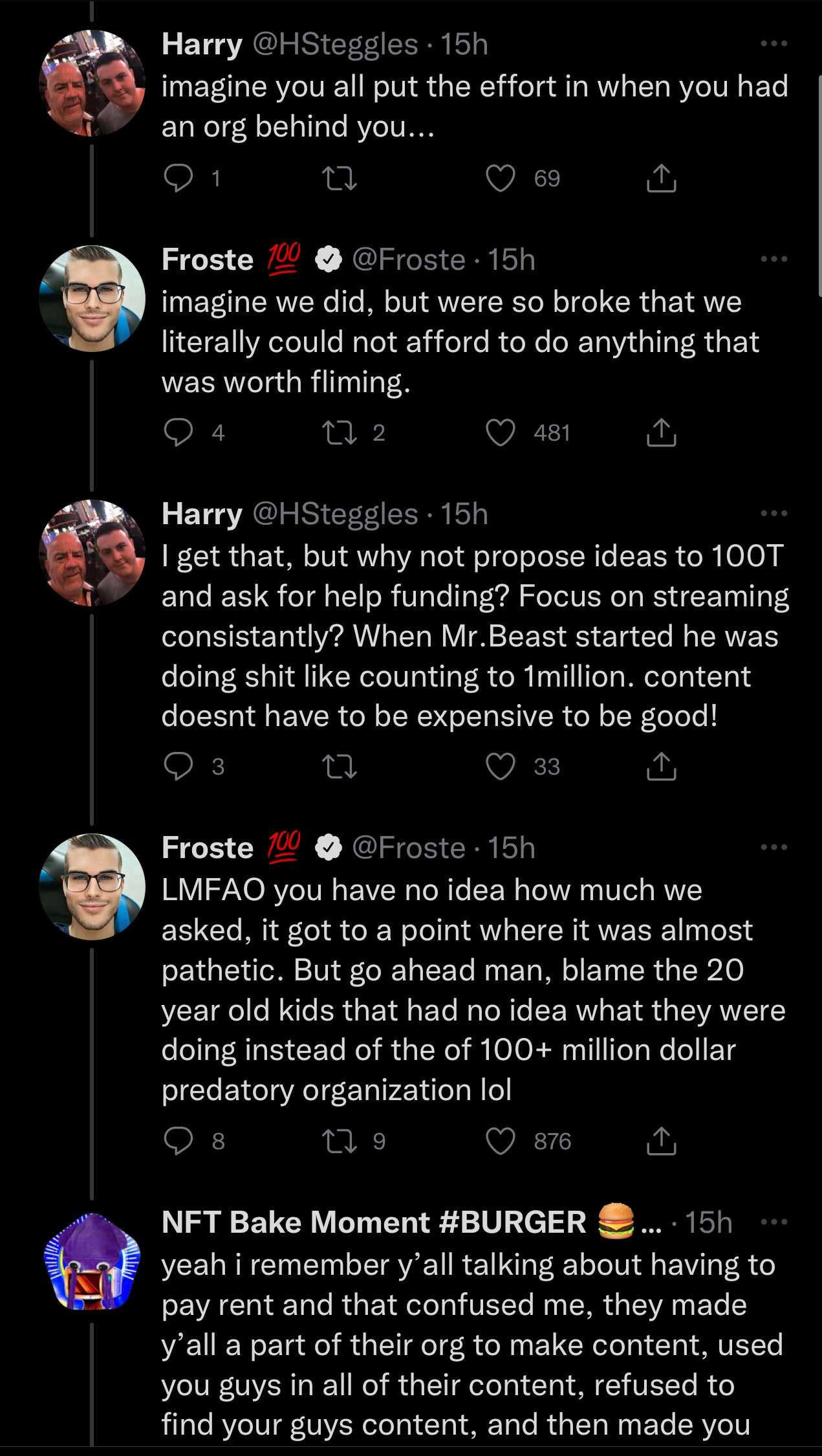Like Harry's Mr.Beast tweet with 33 likes
Screen dimensions: 822x1456
pyautogui.click(x=501, y=766)
